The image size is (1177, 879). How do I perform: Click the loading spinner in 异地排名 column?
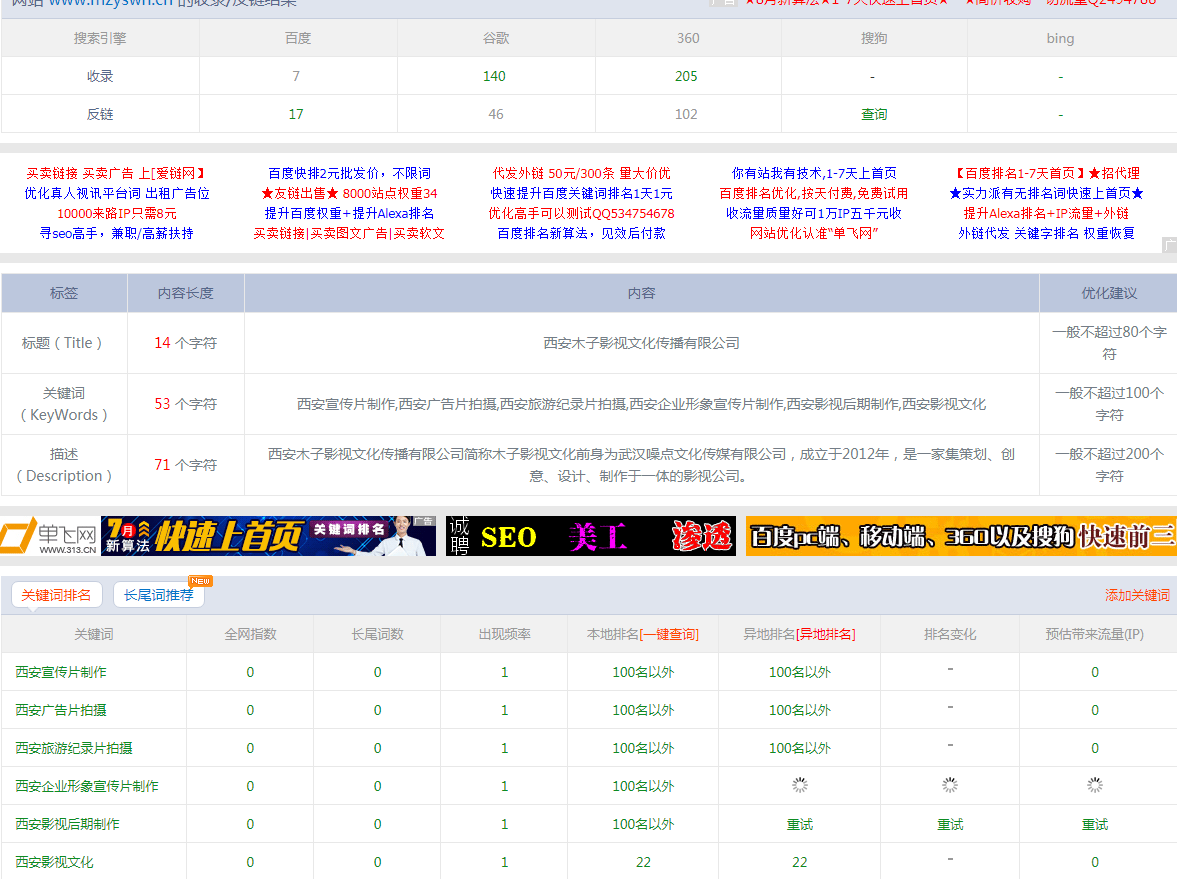[799, 786]
